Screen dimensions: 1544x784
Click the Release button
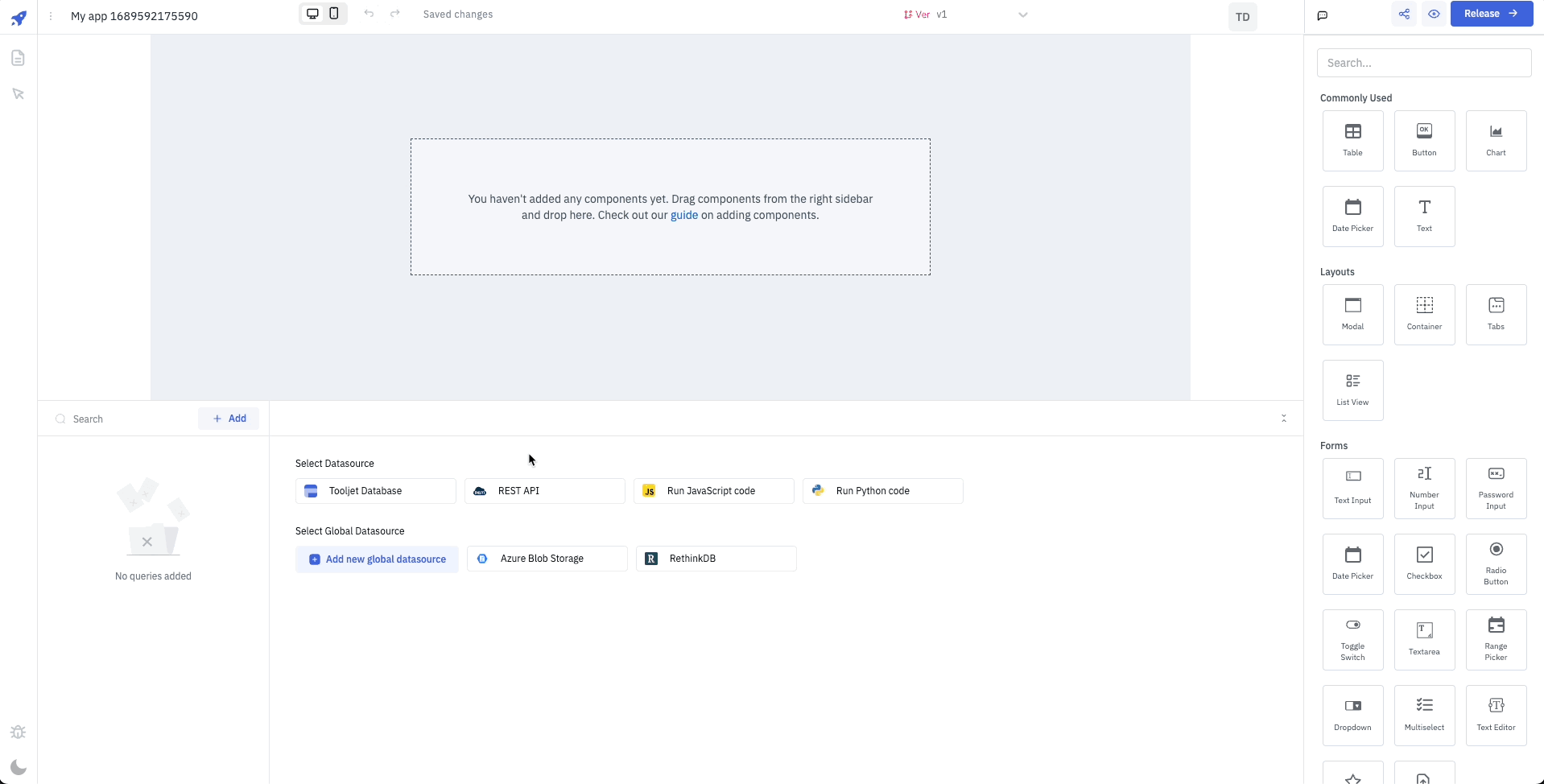tap(1491, 14)
